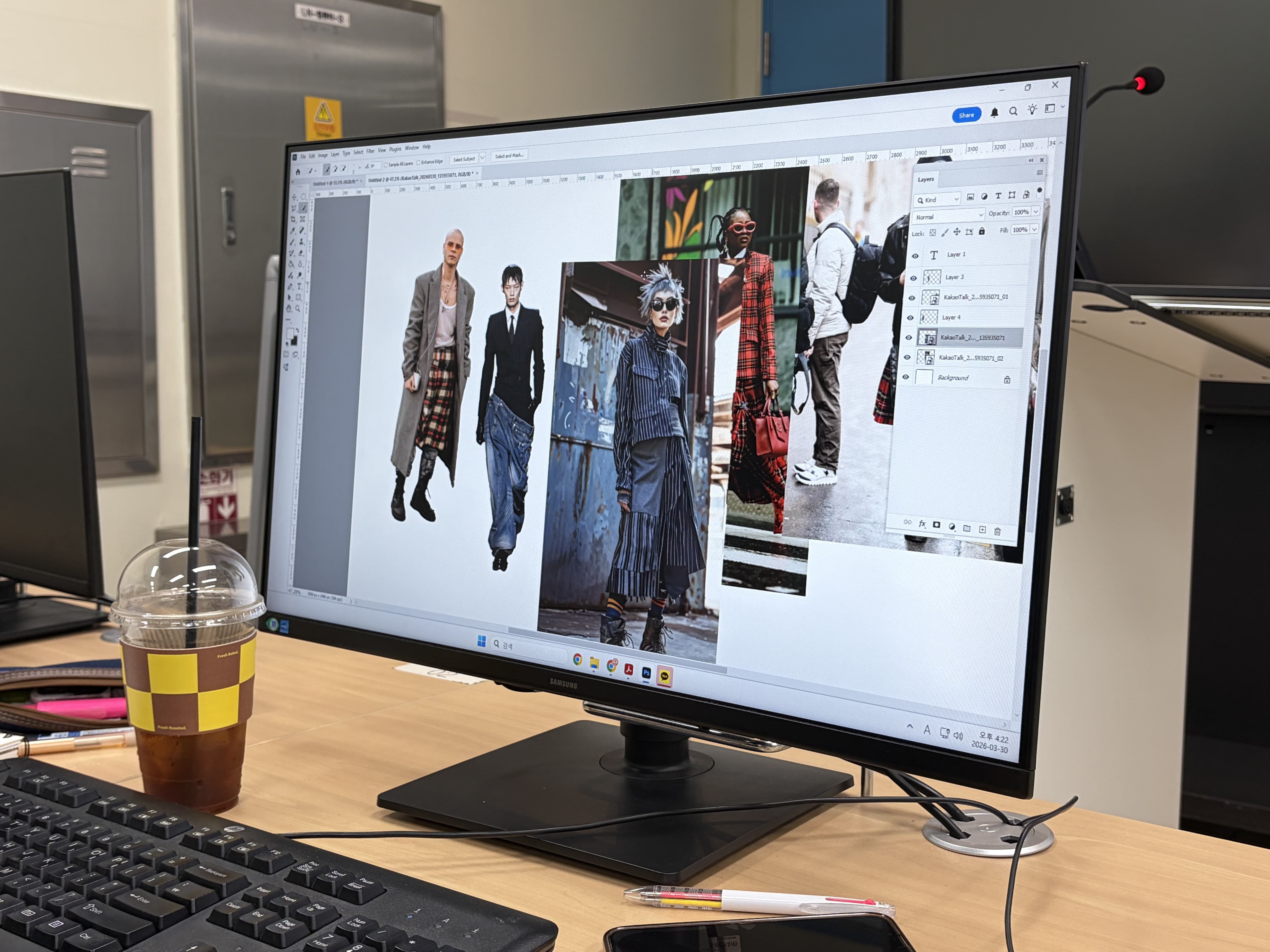
Task: Hide KakaoTalk_2...5935071_02 layer eye
Action: 907,358
